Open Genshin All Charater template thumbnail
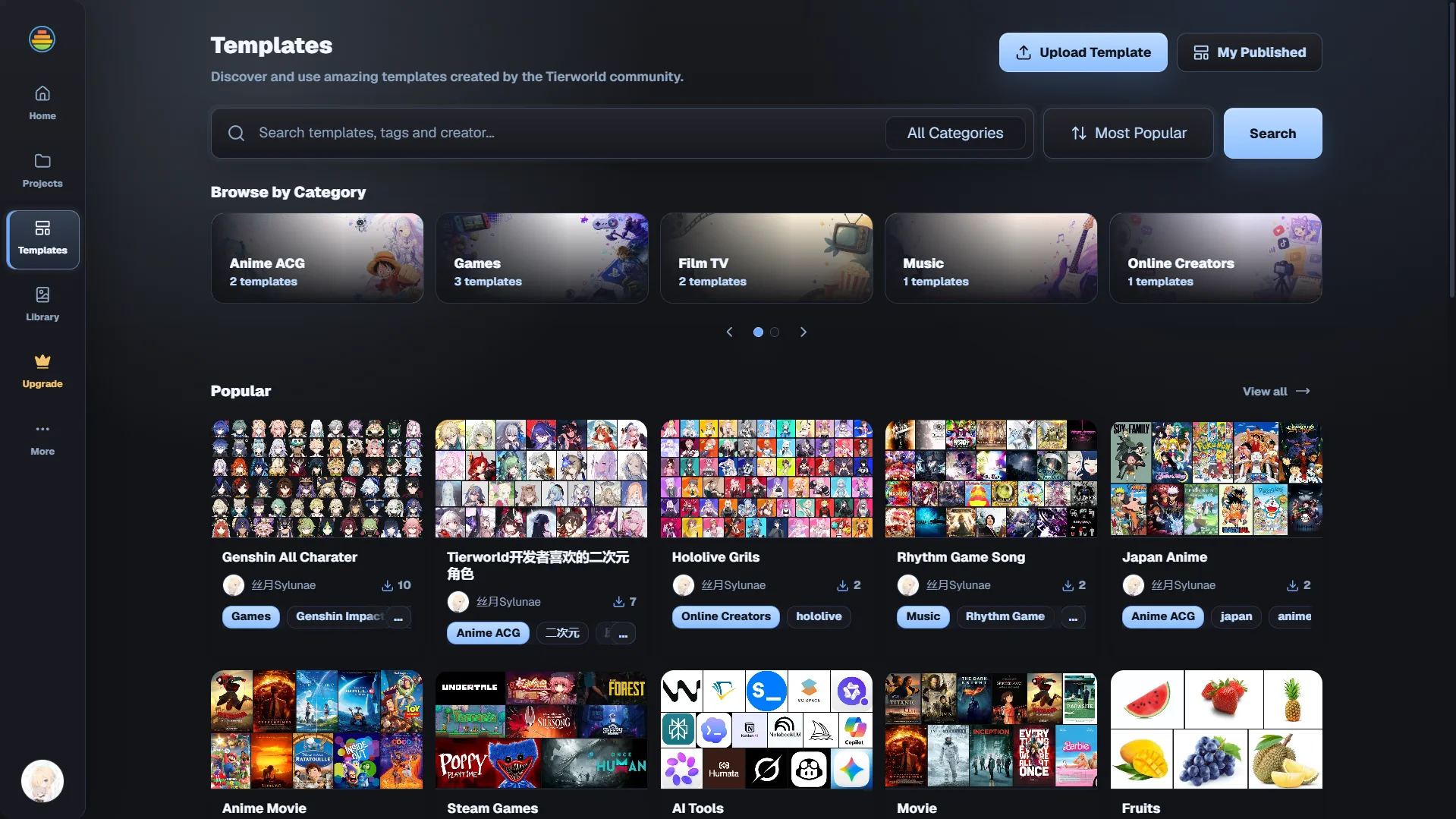This screenshot has height=819, width=1456. click(317, 478)
